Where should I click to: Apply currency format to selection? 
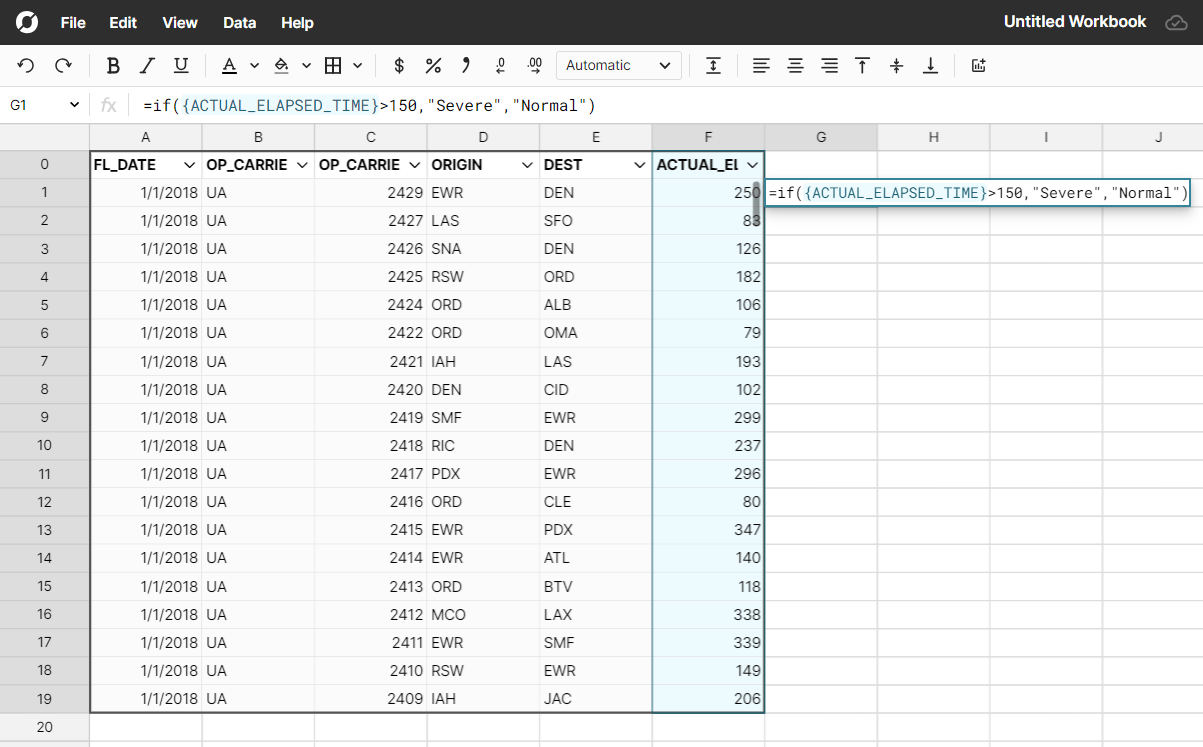[398, 65]
